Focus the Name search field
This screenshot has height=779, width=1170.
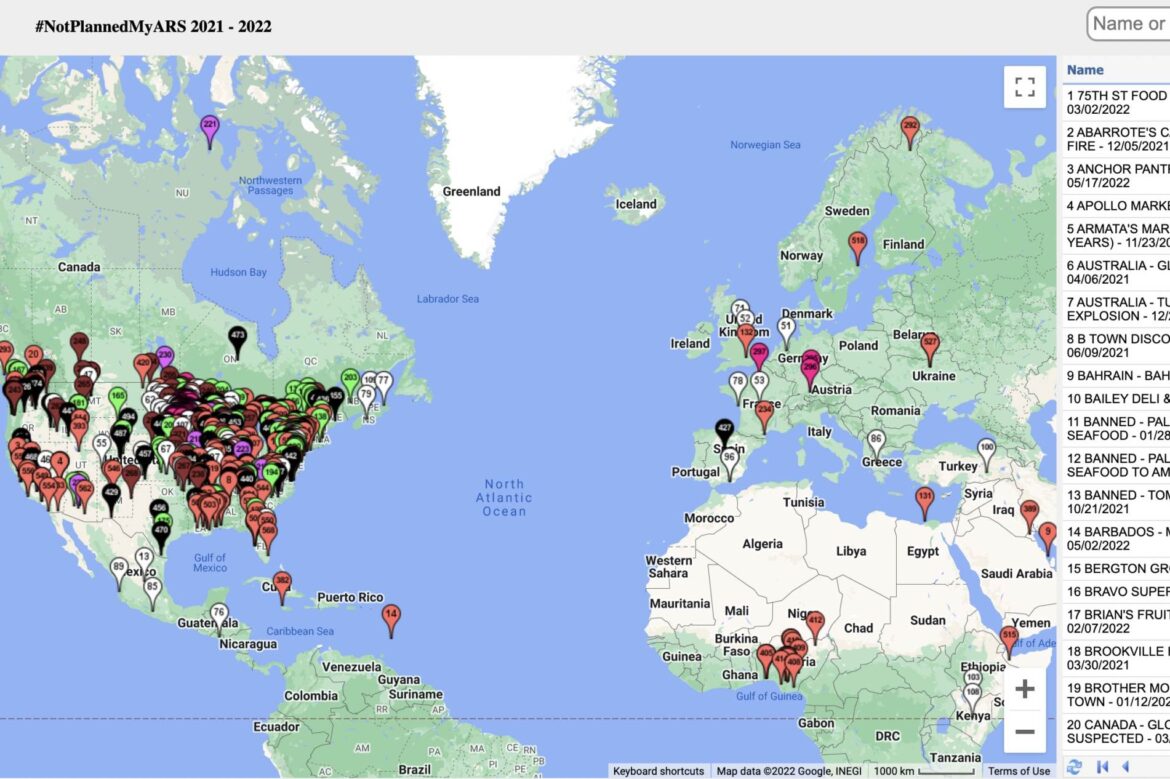click(x=1128, y=24)
